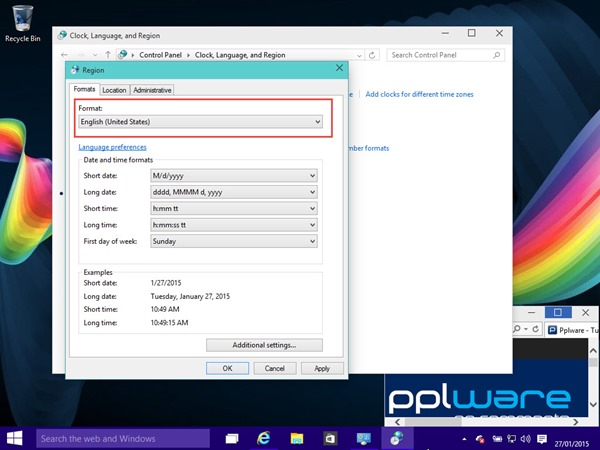Select the Region clock-globe taskbar icon
600x450 pixels.
[x=396, y=439]
